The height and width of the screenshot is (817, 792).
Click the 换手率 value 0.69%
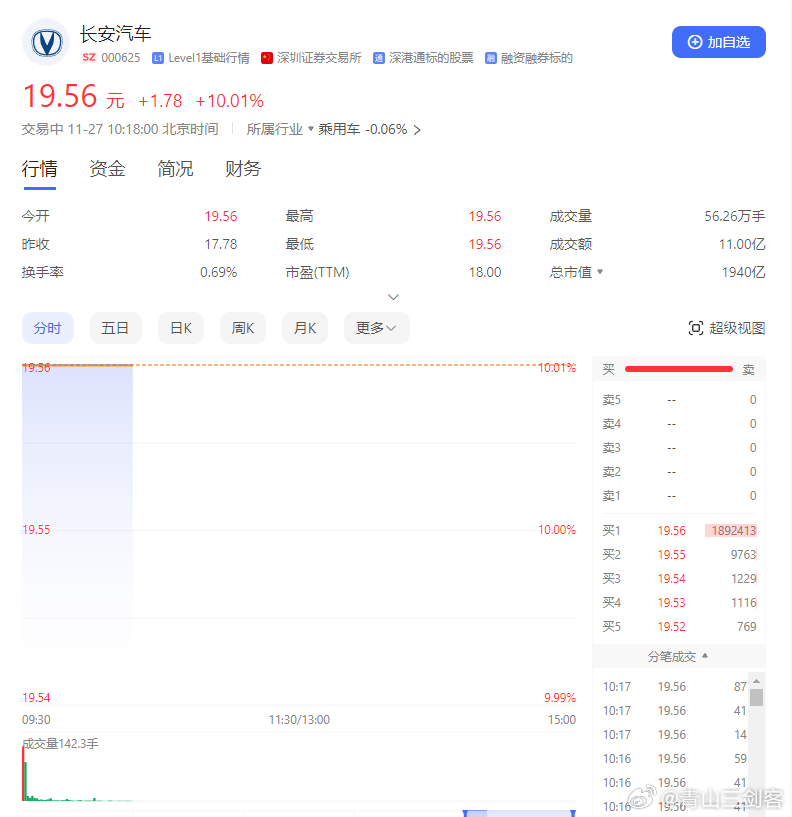click(218, 272)
